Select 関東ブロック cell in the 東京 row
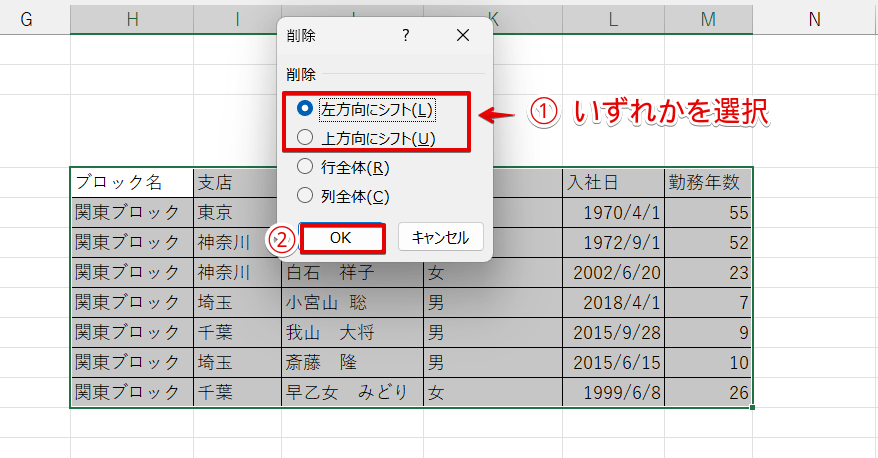Image resolution: width=878 pixels, height=458 pixels. tap(132, 212)
